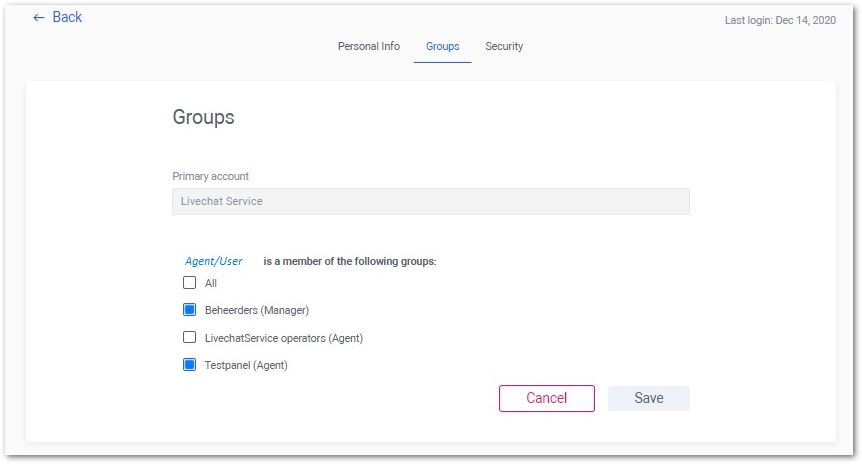The image size is (862, 464).
Task: Click the 'LivechatService operators (Agent)' label text
Action: pyautogui.click(x=284, y=338)
